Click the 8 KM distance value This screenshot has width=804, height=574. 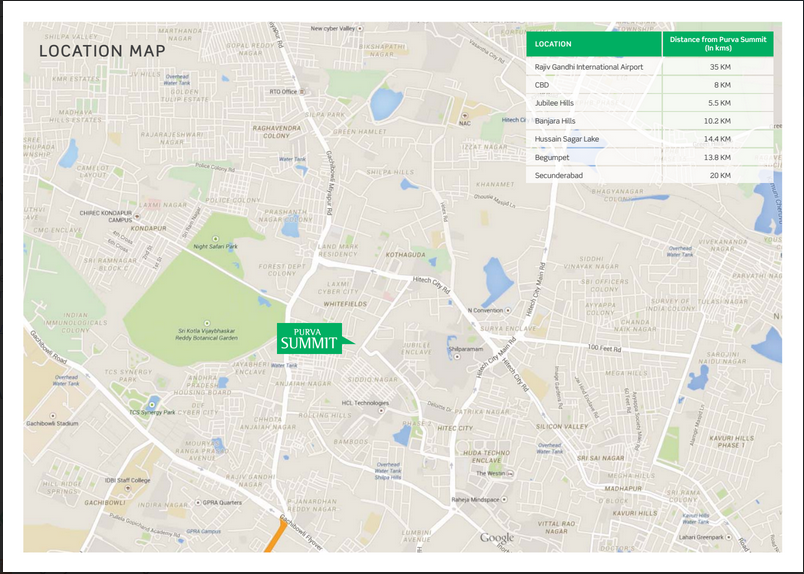(x=722, y=85)
